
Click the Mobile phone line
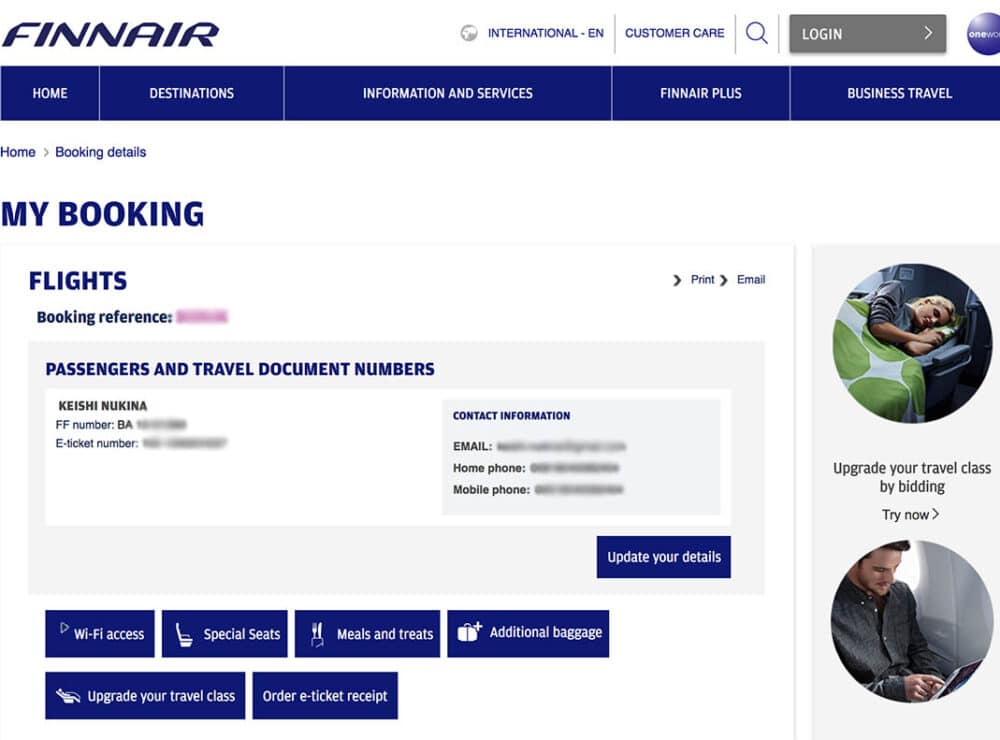click(538, 490)
